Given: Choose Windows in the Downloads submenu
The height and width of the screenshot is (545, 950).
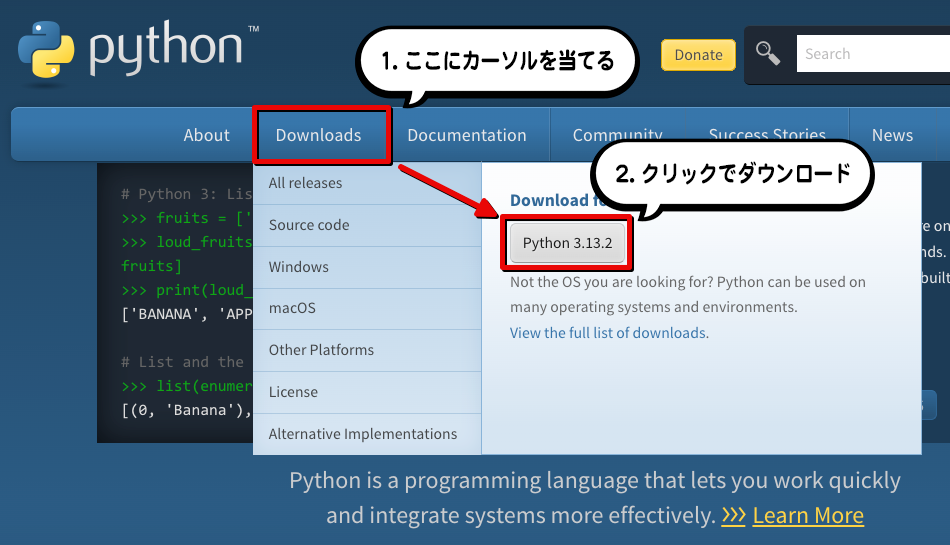Looking at the screenshot, I should [367, 267].
